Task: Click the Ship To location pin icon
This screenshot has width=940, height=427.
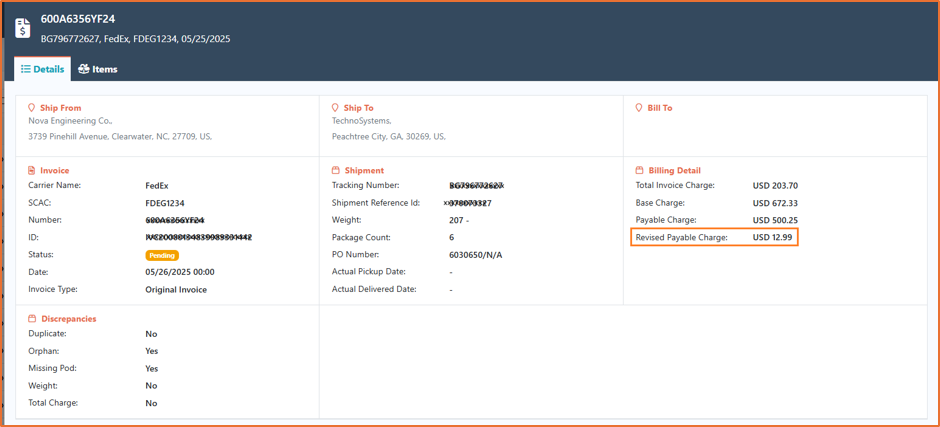Action: pyautogui.click(x=335, y=108)
